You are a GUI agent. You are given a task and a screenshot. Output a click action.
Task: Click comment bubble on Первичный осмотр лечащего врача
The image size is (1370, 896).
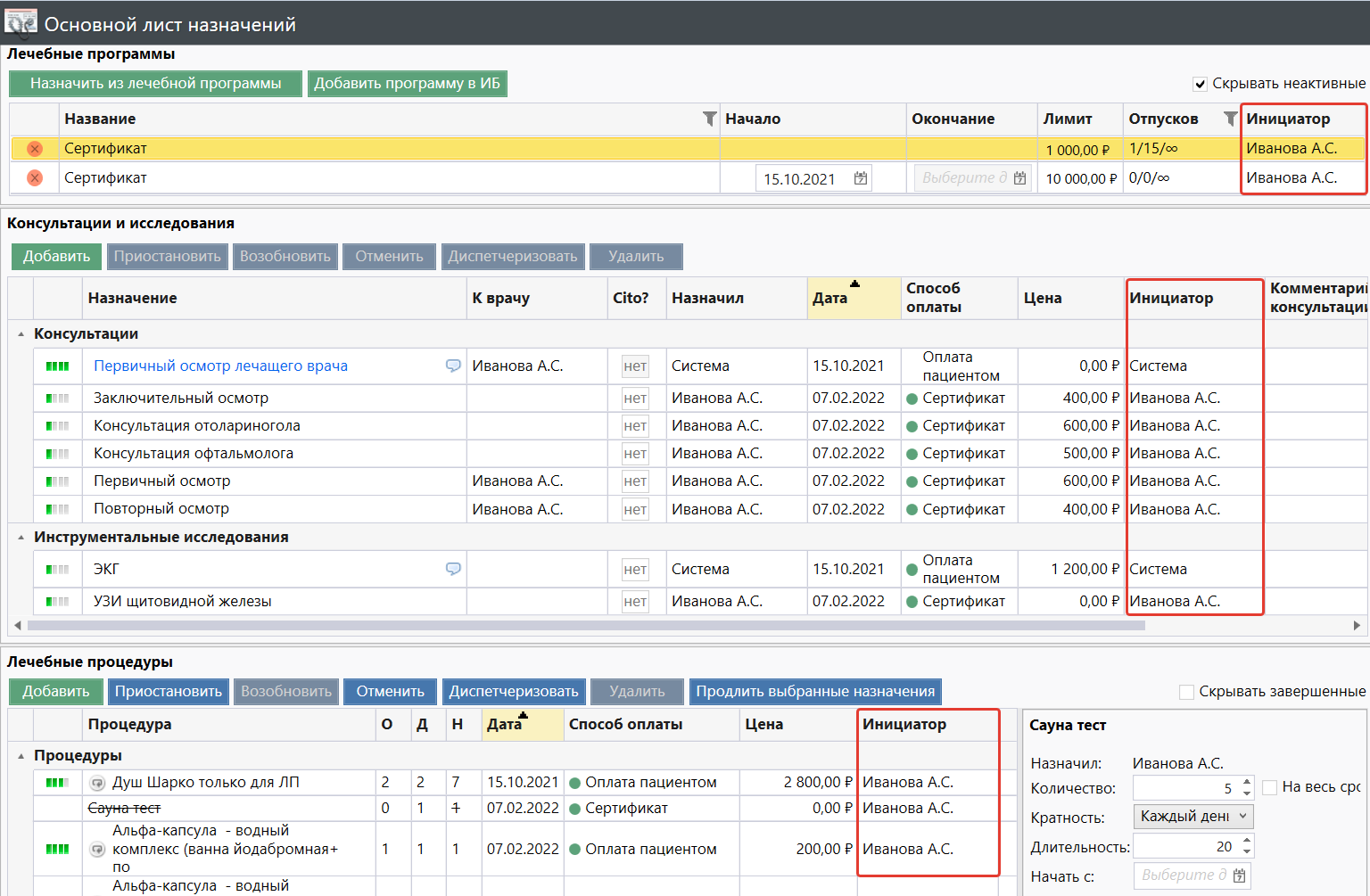click(453, 366)
